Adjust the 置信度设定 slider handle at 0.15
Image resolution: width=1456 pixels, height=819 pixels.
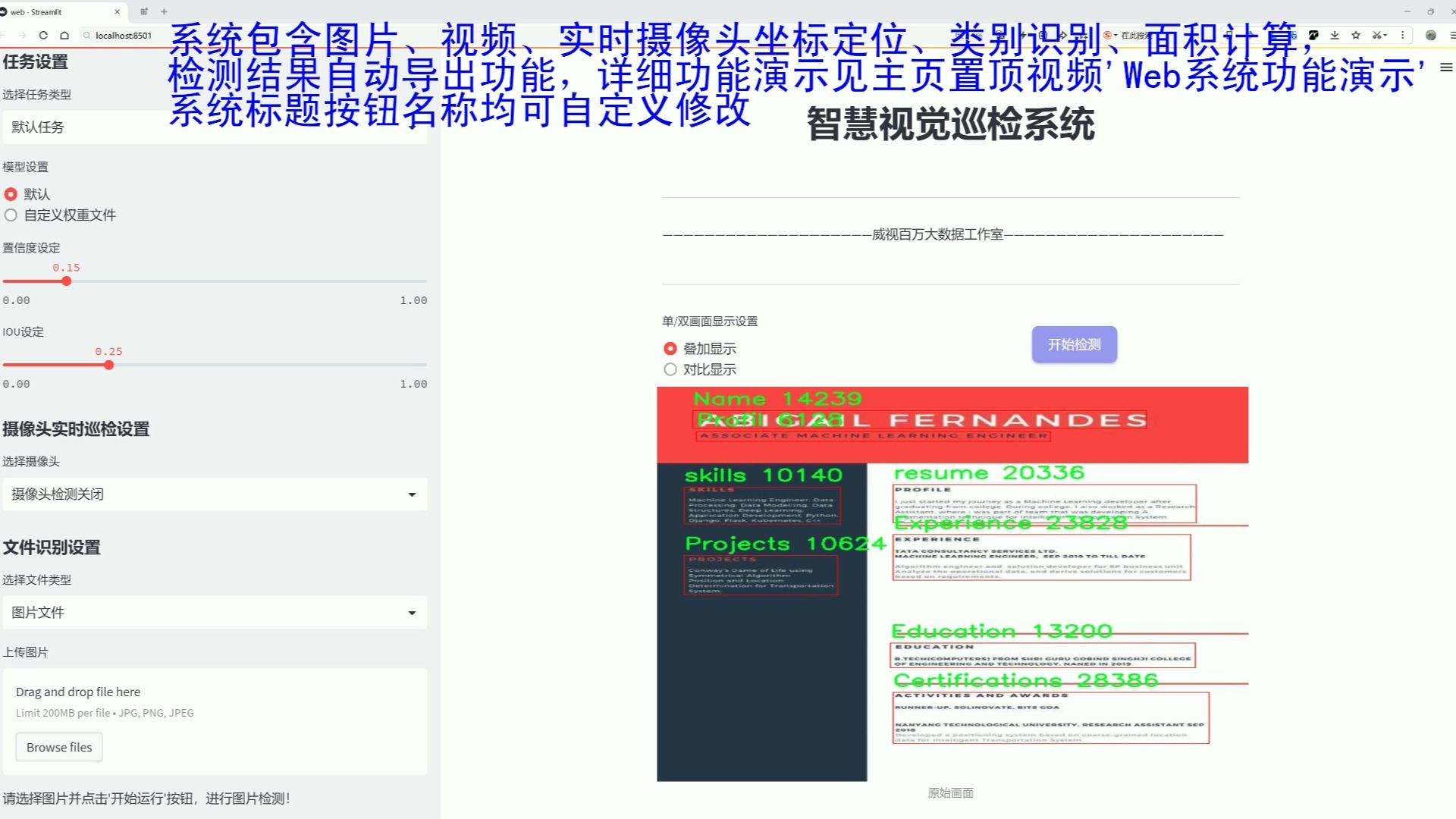[67, 281]
